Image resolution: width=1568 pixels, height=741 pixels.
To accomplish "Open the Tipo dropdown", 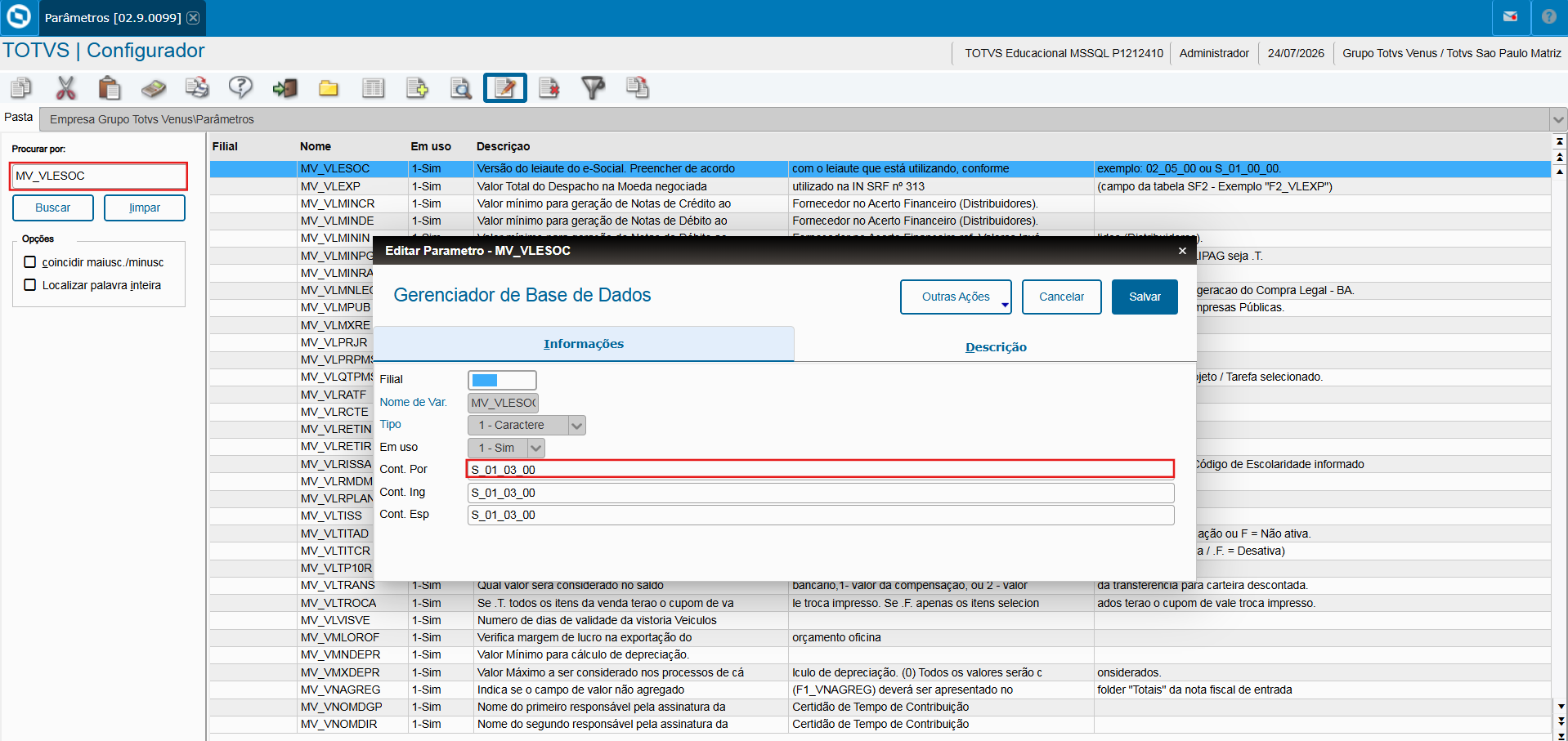I will pos(577,426).
